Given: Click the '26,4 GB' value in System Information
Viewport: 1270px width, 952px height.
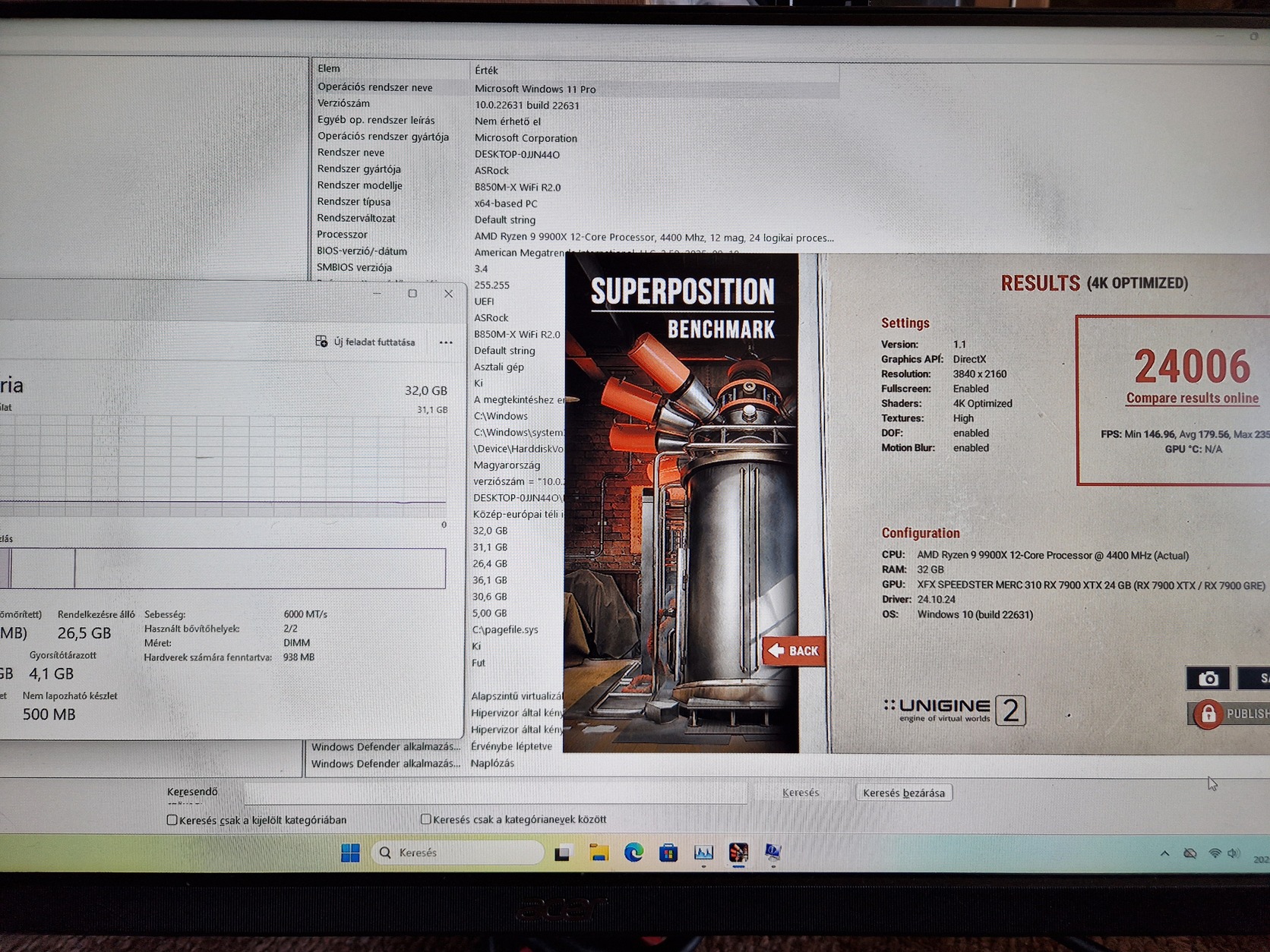Looking at the screenshot, I should 490,564.
